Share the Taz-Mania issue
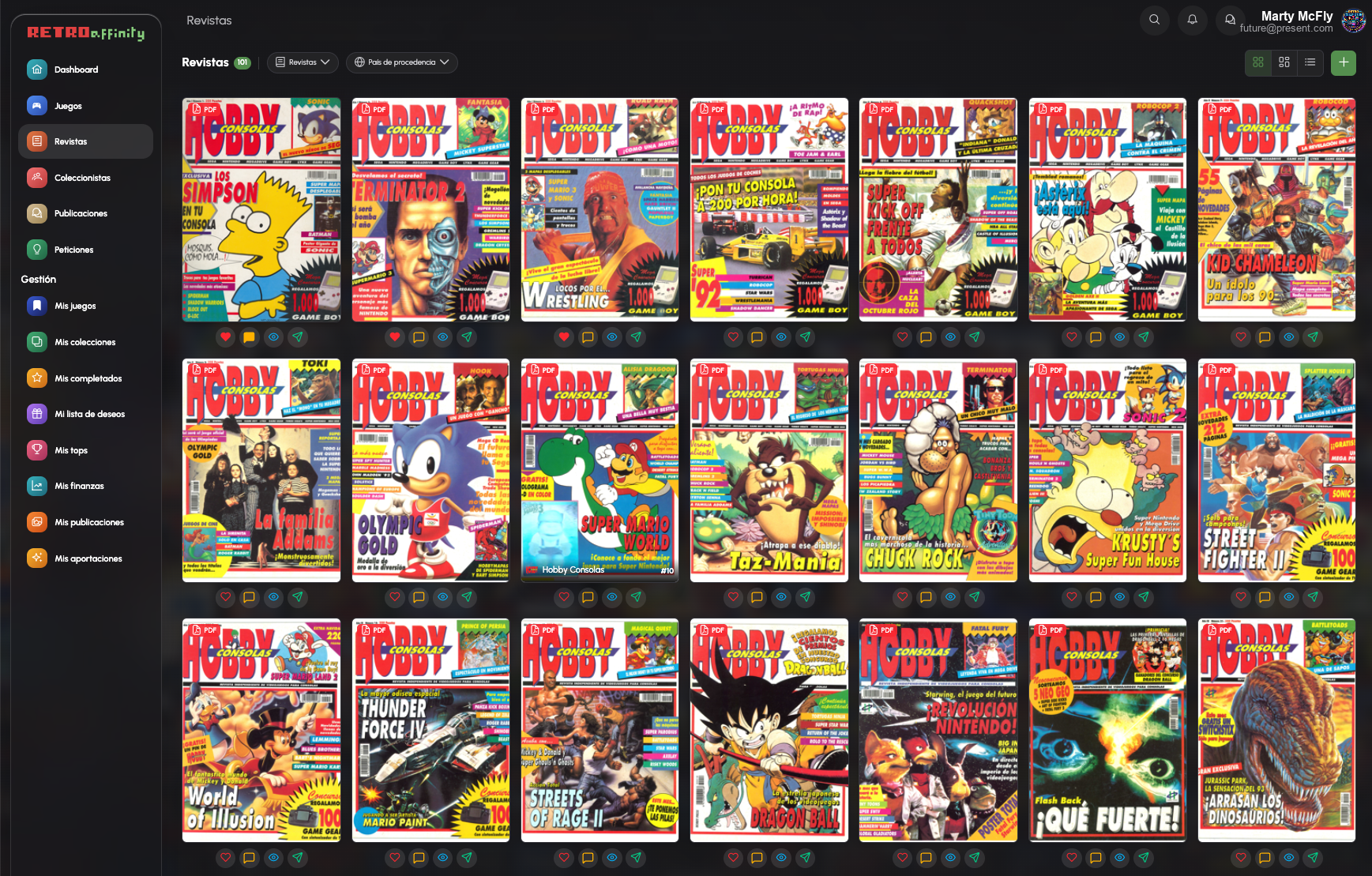This screenshot has height=876, width=1372. 805,597
